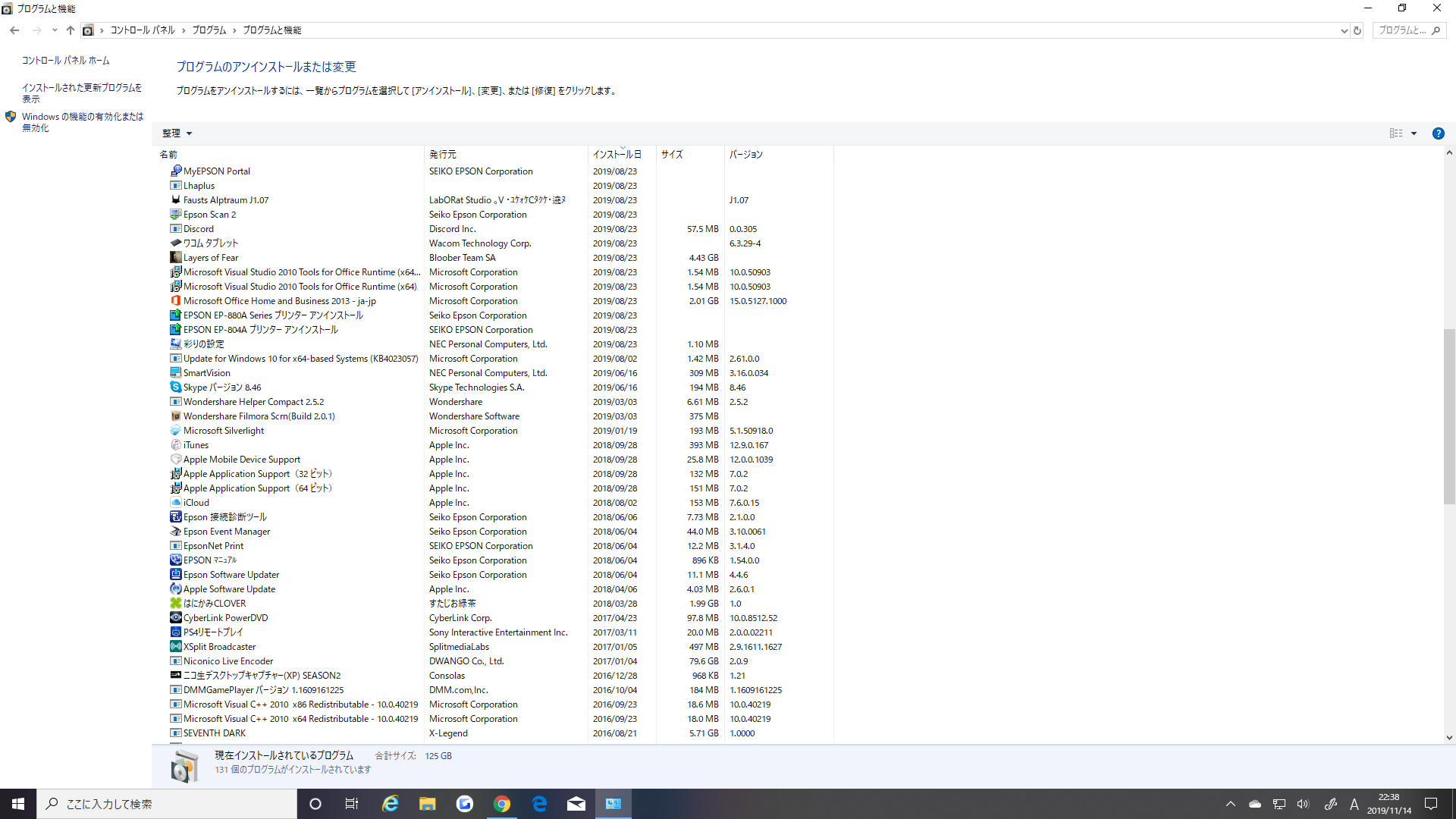This screenshot has height=819, width=1456.
Task: Open the address bar history dropdown
Action: 1344,30
